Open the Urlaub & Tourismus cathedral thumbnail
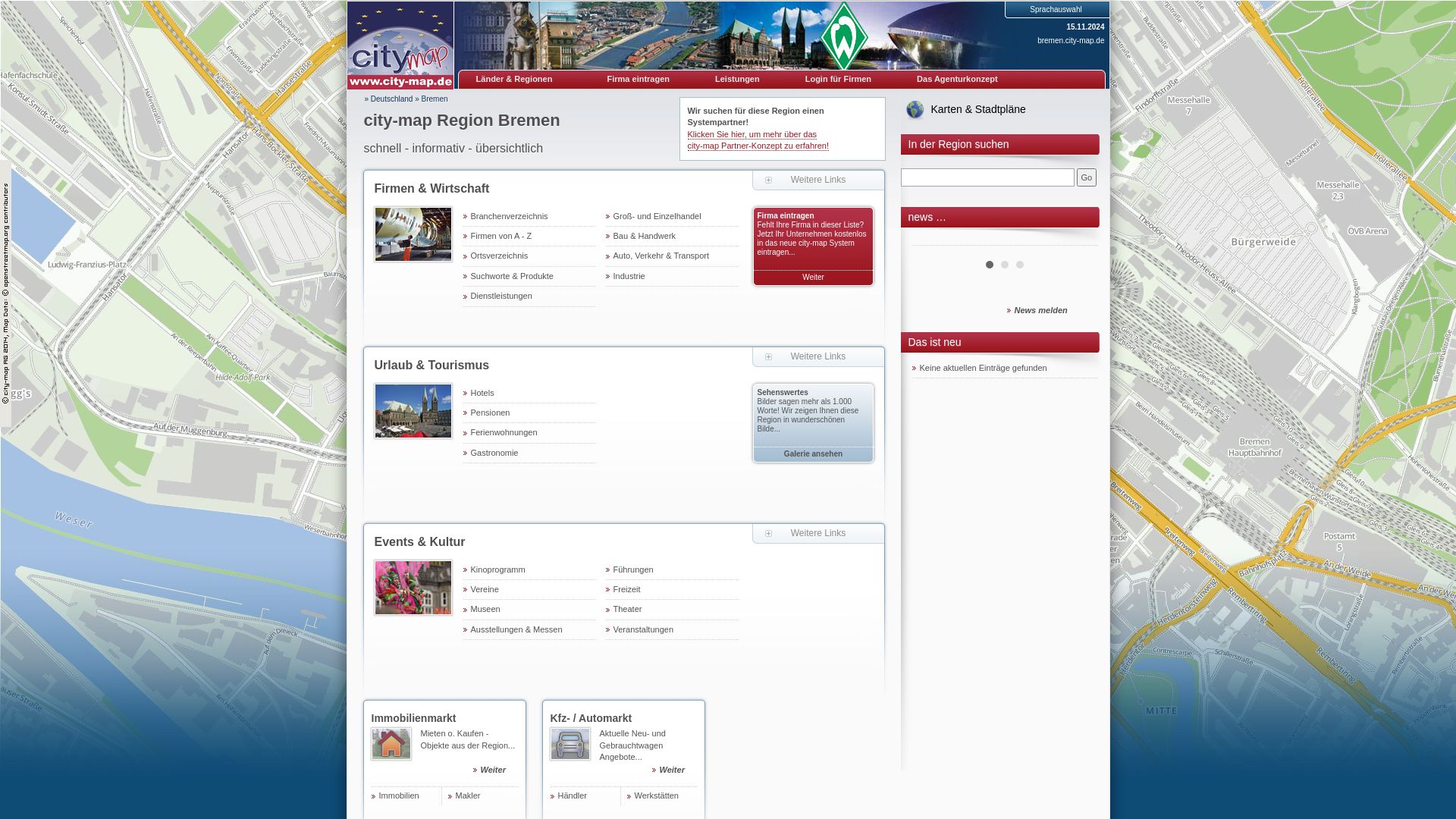Screen dimensions: 1456x819 tap(413, 411)
